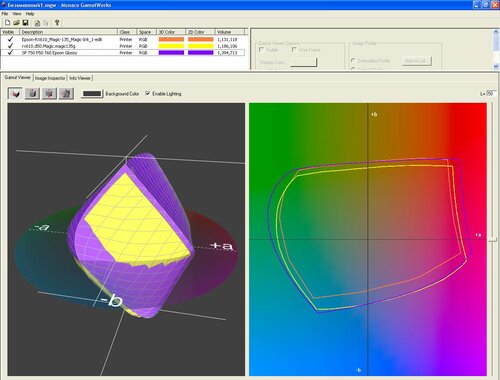Open the View menu
This screenshot has width=500, height=380.
(x=17, y=14)
